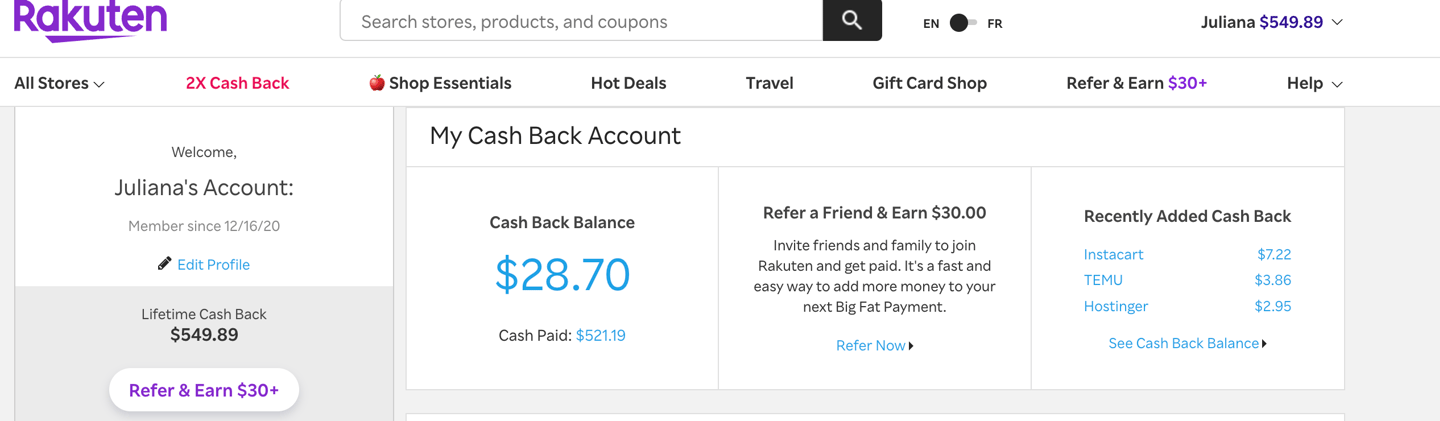Click the search stores and coupons field
Image resolution: width=1440 pixels, height=421 pixels.
point(580,21)
